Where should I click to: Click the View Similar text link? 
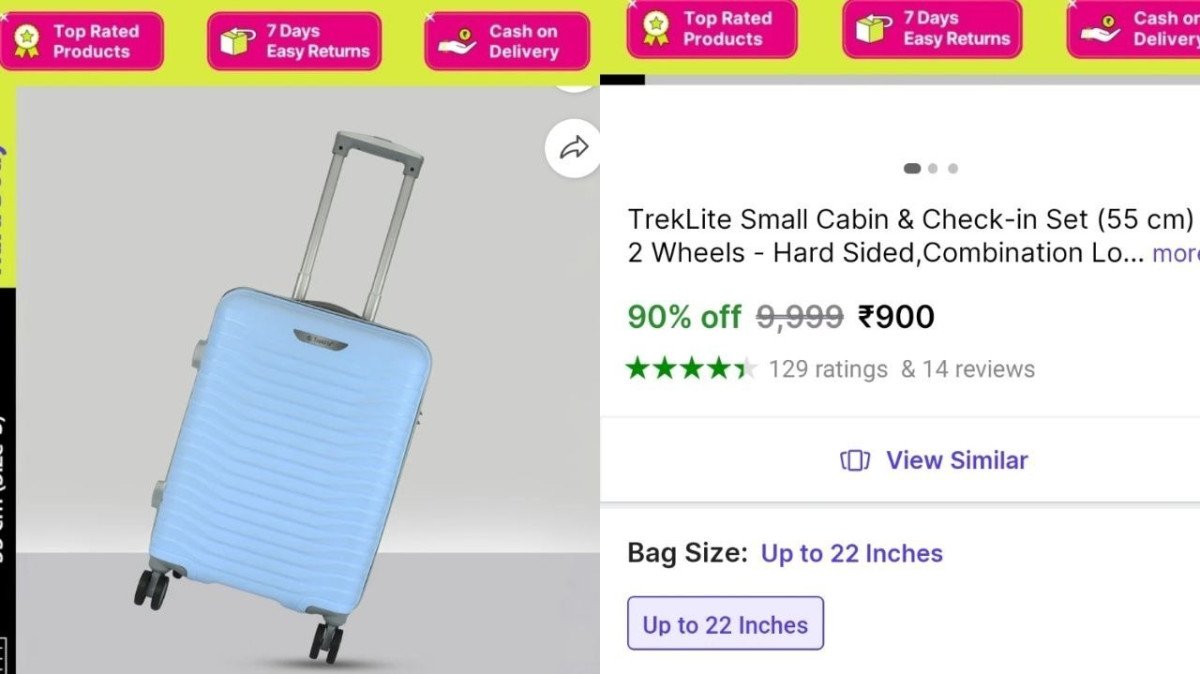click(x=957, y=461)
